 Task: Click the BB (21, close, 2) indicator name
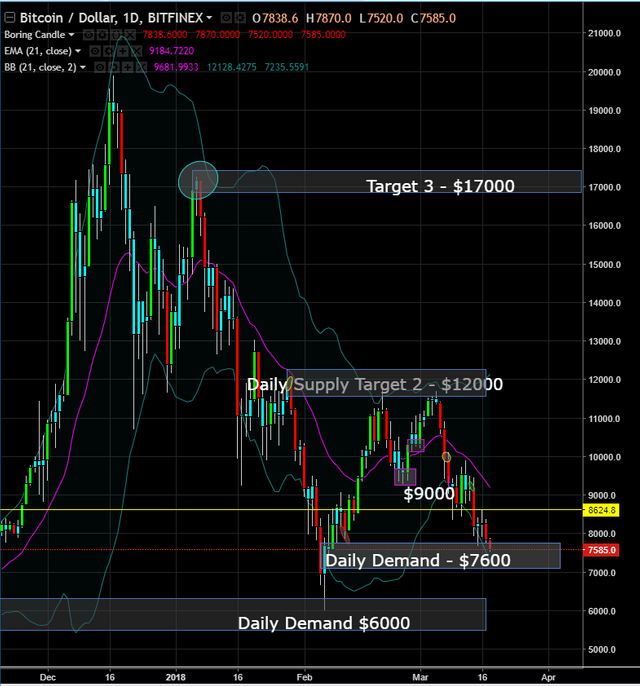coord(40,67)
